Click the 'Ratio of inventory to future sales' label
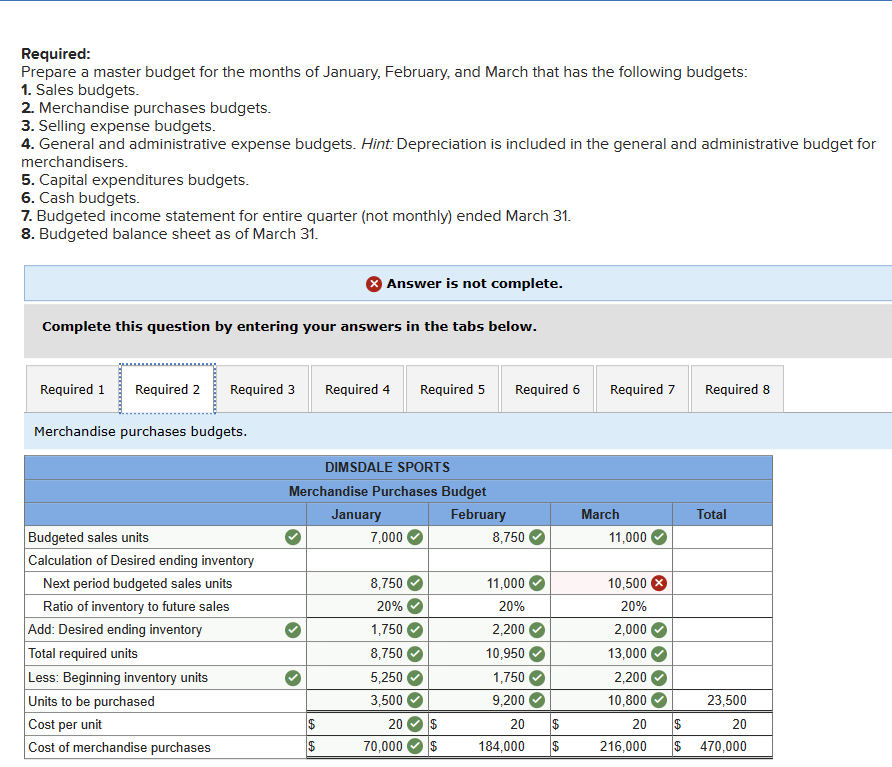 pos(136,607)
